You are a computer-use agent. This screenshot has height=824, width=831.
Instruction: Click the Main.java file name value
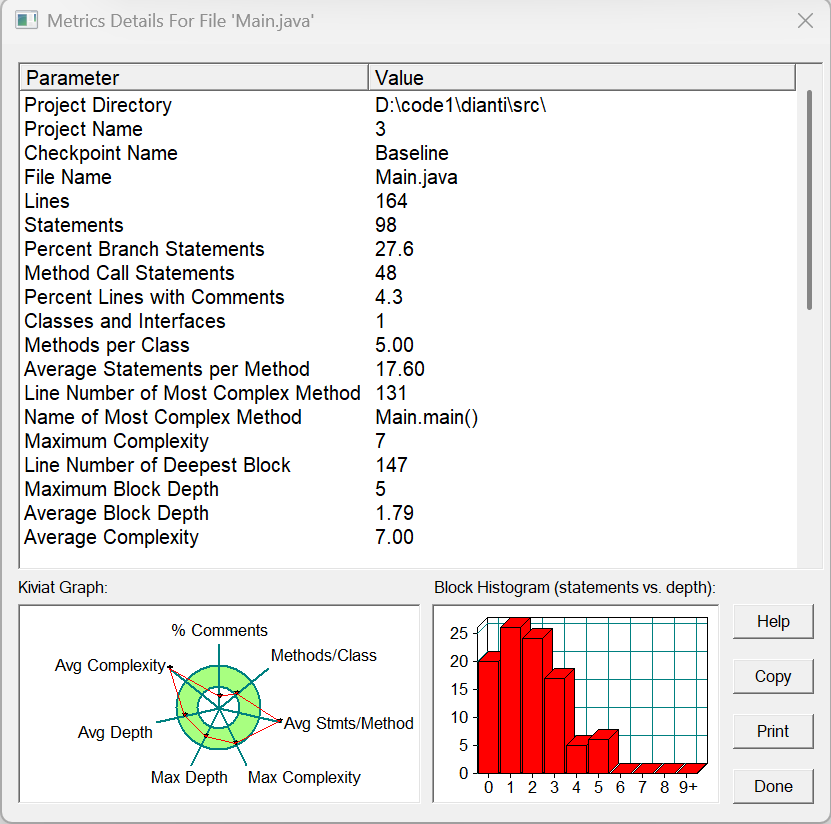416,177
